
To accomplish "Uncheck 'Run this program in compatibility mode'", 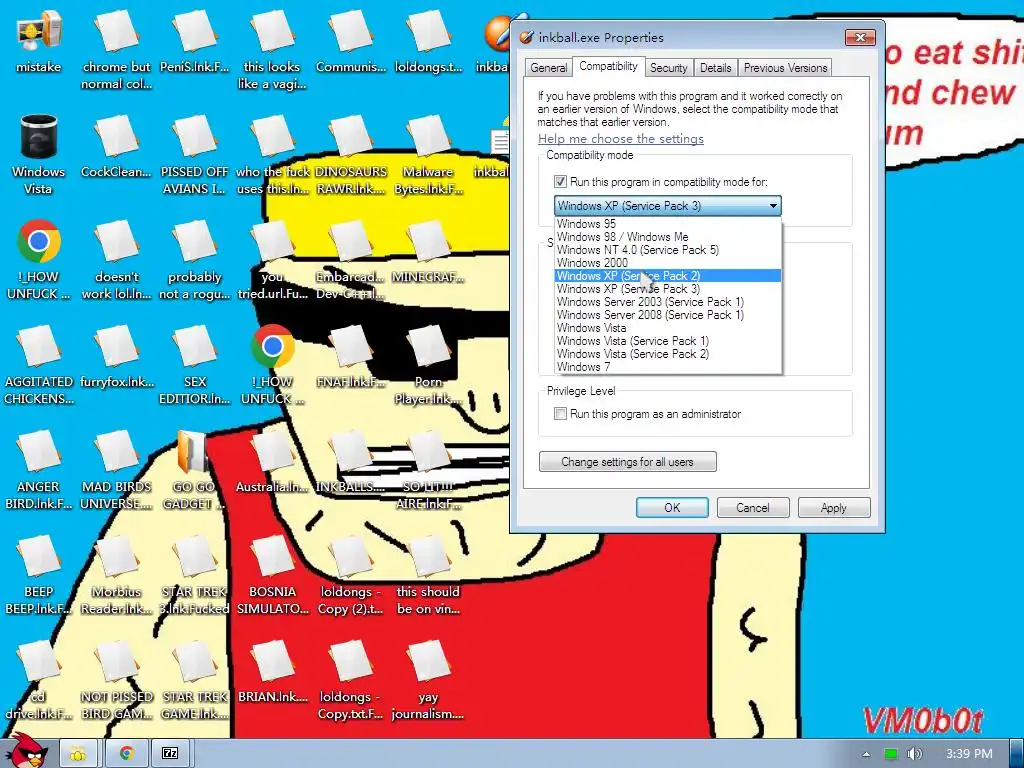I will tap(560, 182).
